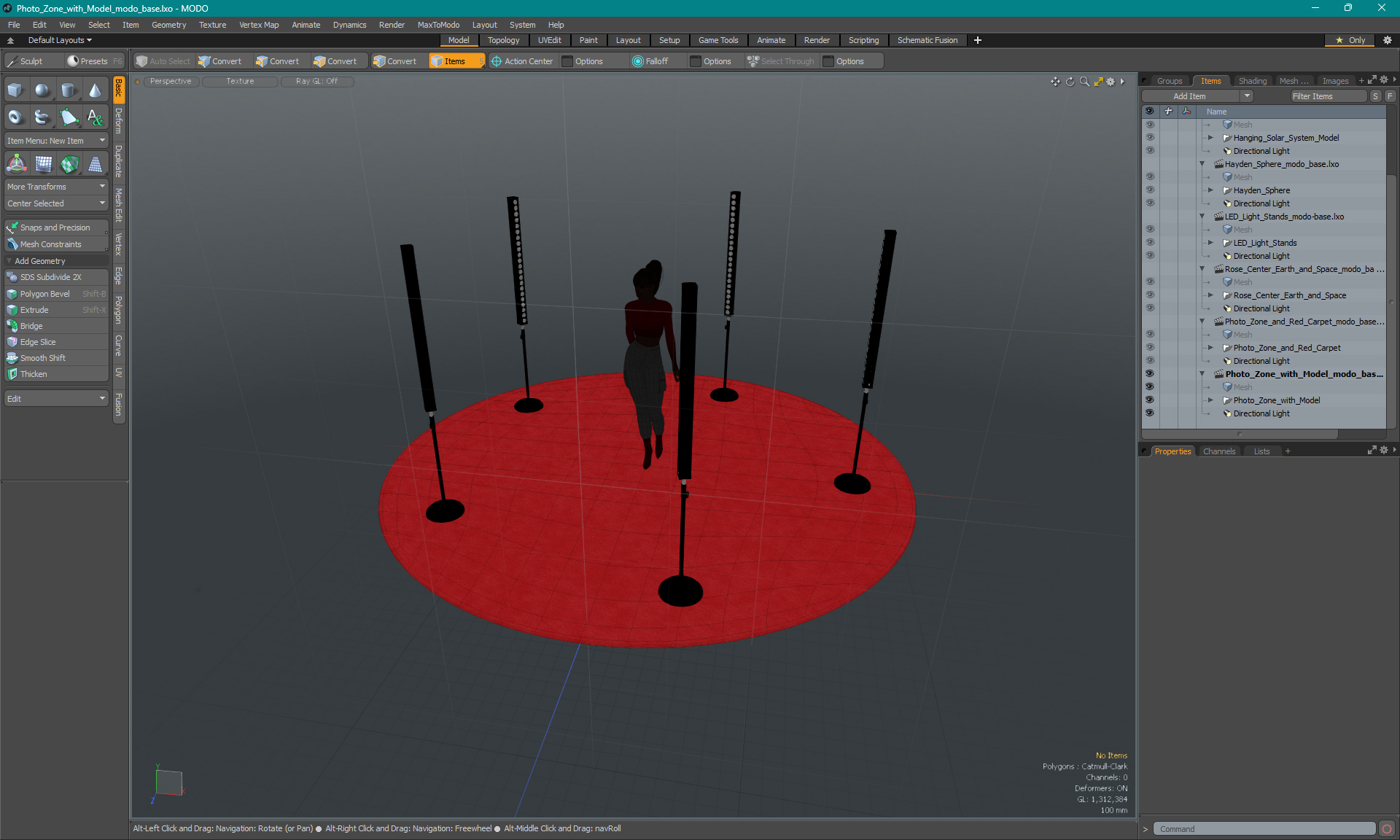Click the viewport pan/move icon

(x=1055, y=82)
